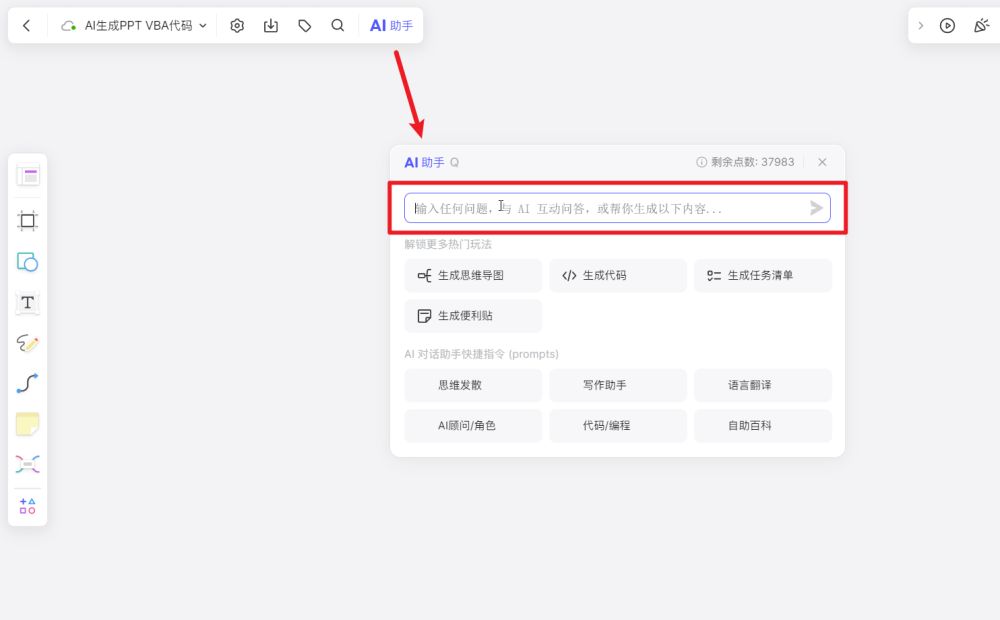
Task: Click the export download icon
Action: coord(271,25)
